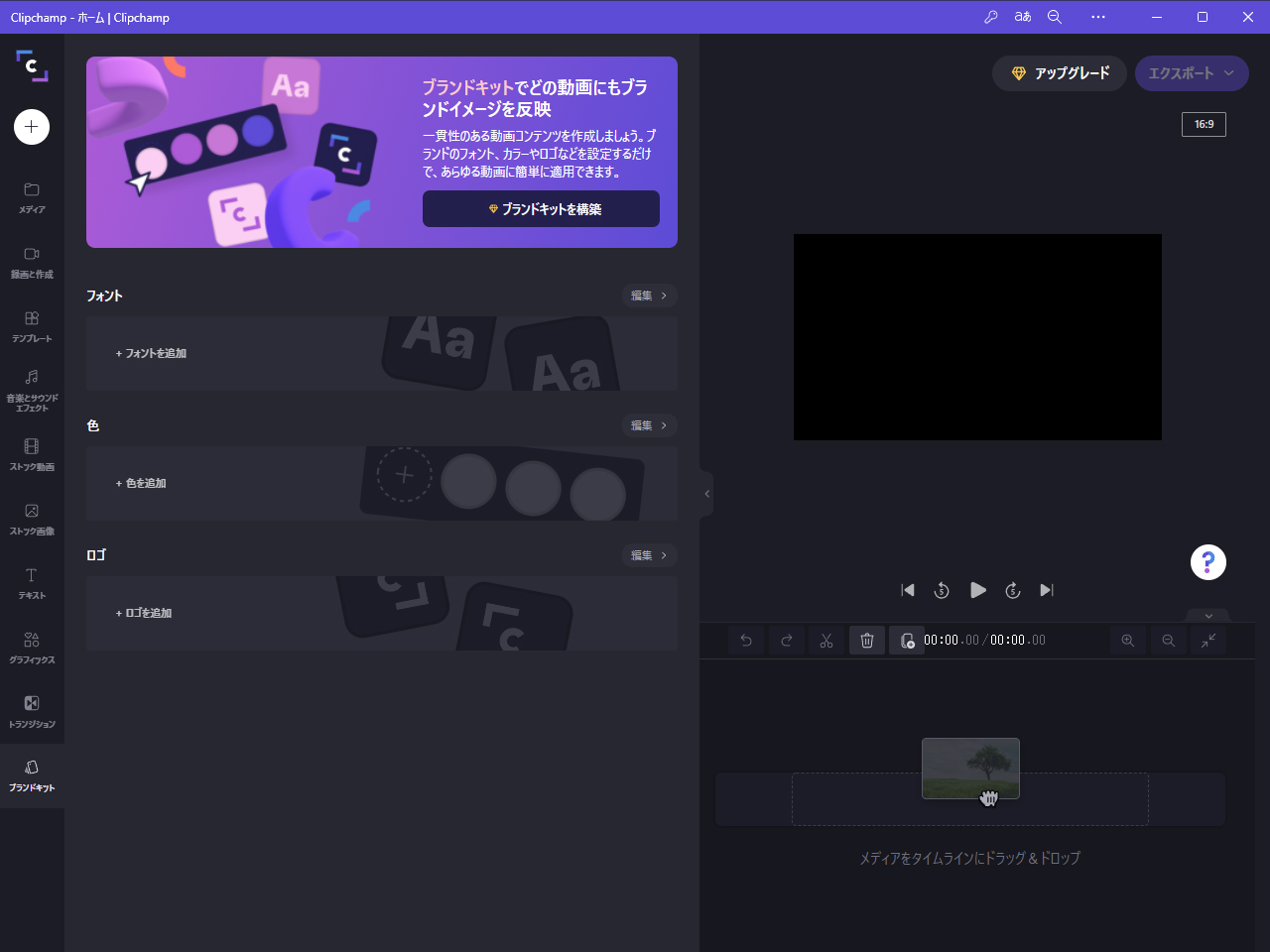1270x952 pixels.
Task: Open the 録画と作成 sidebar tab
Action: pos(32,262)
